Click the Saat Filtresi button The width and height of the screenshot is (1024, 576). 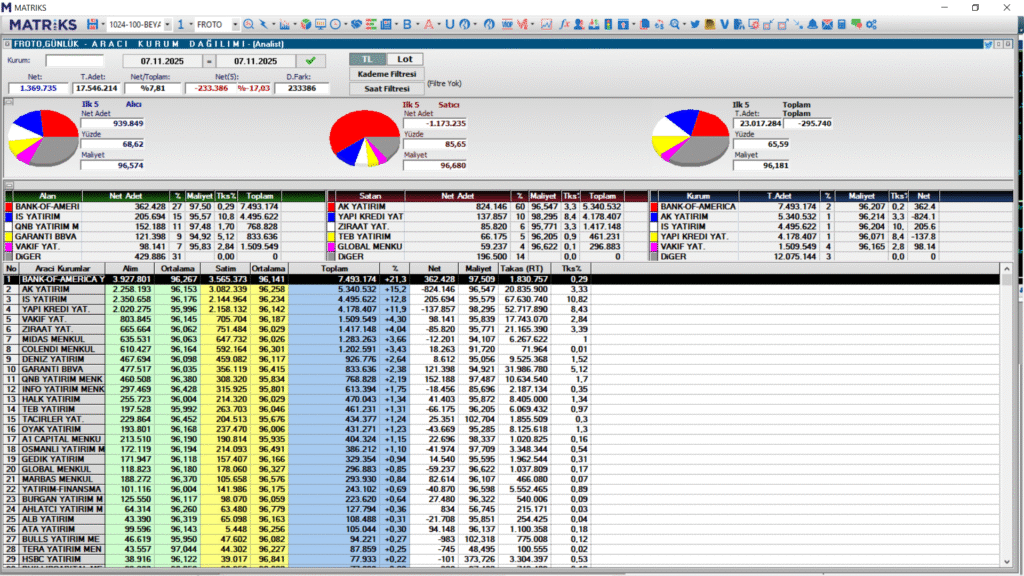pyautogui.click(x=386, y=88)
